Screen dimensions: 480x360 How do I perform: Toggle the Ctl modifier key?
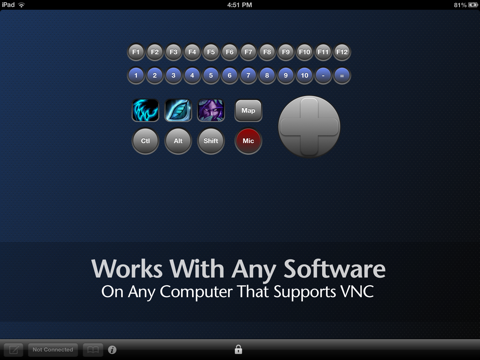(x=145, y=141)
